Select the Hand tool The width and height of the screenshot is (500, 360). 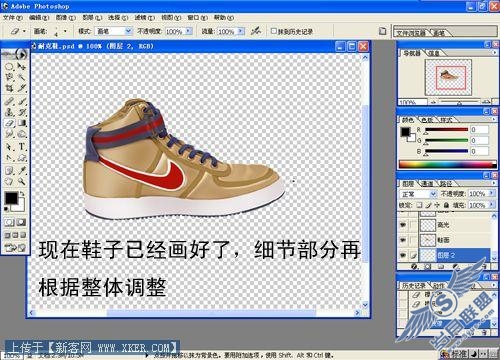(x=9, y=182)
